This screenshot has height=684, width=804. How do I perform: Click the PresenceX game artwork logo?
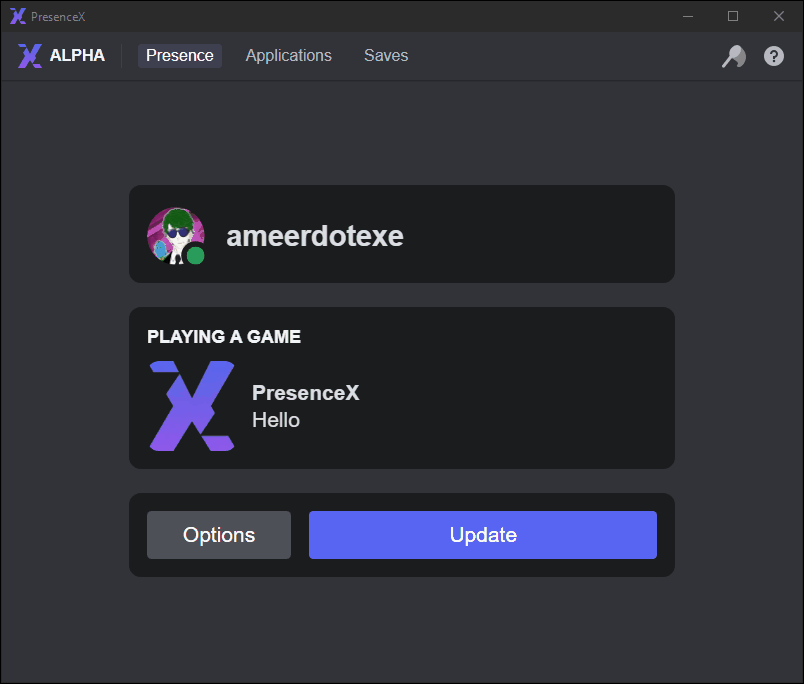click(191, 406)
